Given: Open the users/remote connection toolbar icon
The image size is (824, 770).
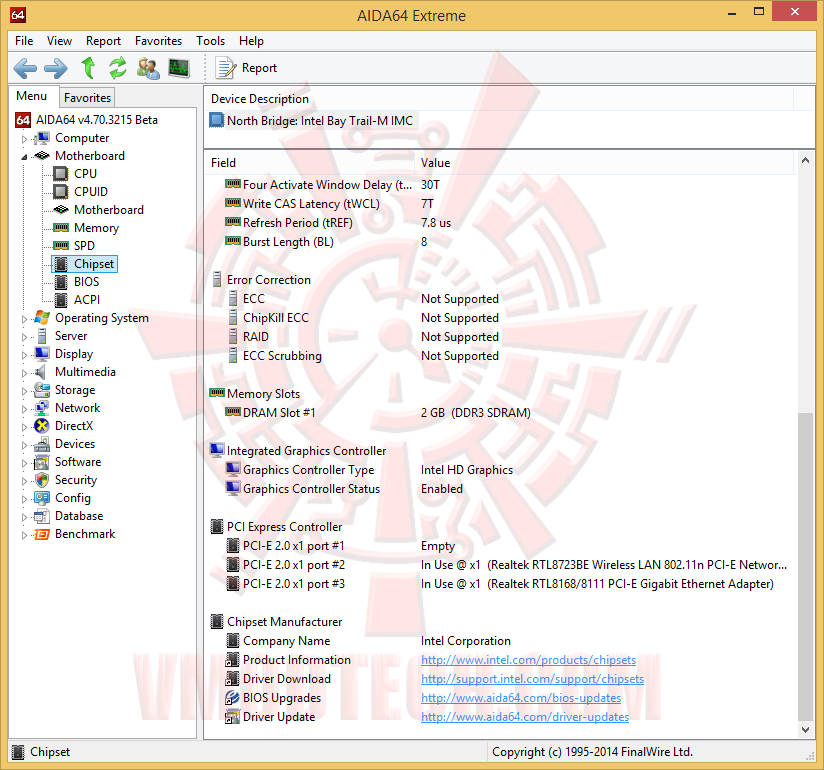Looking at the screenshot, I should (x=148, y=68).
